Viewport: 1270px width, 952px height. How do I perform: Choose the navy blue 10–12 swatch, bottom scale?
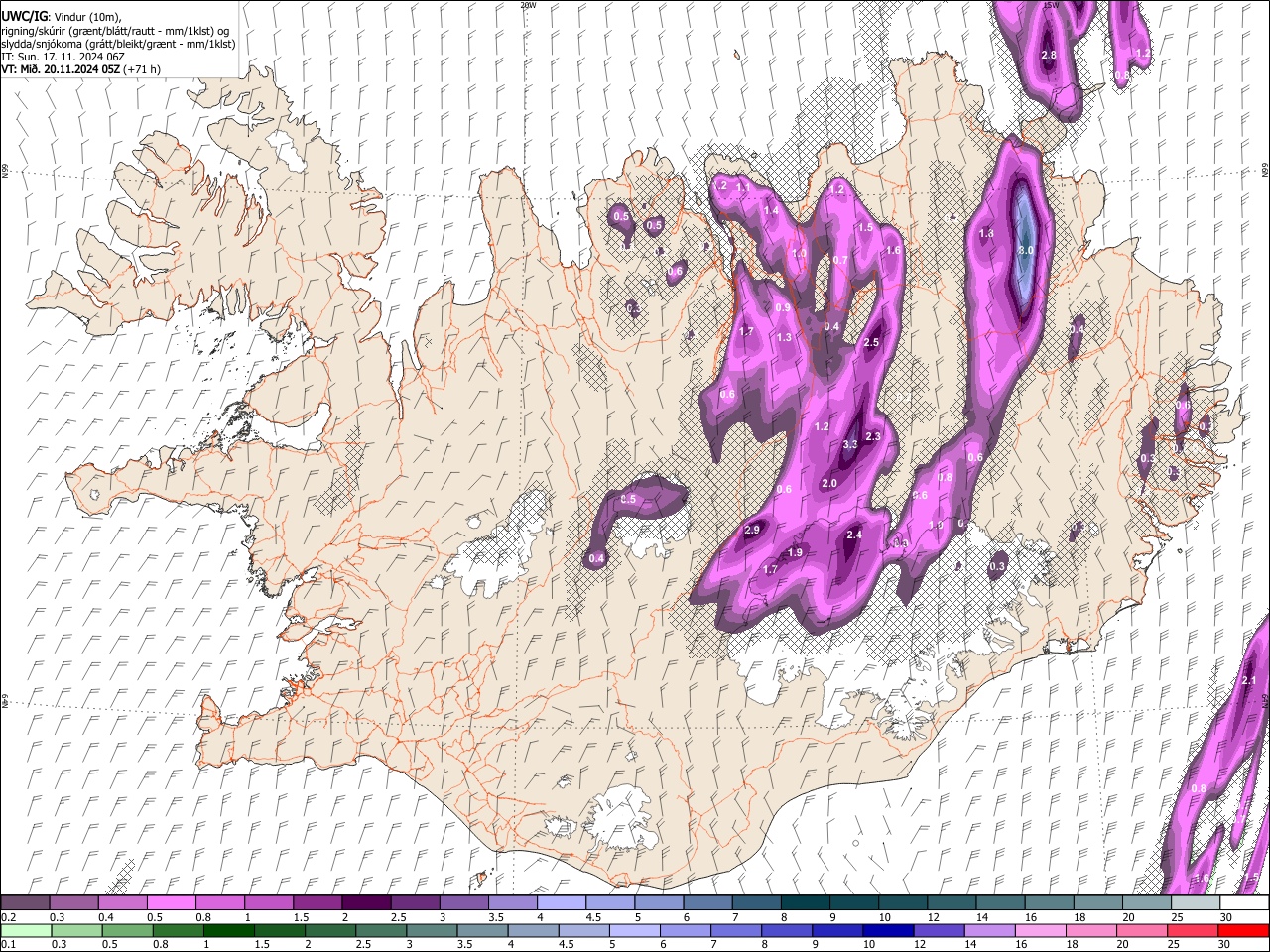point(888,930)
